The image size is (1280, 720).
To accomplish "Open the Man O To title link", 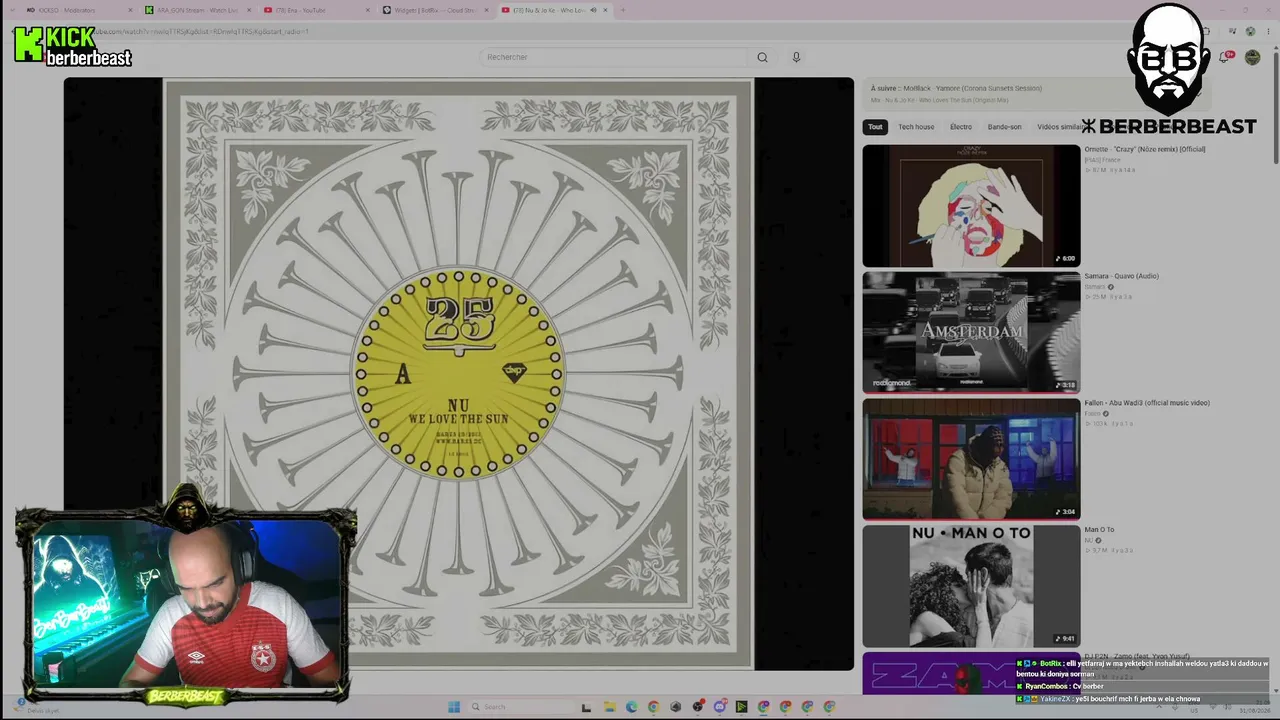I will (x=1099, y=530).
